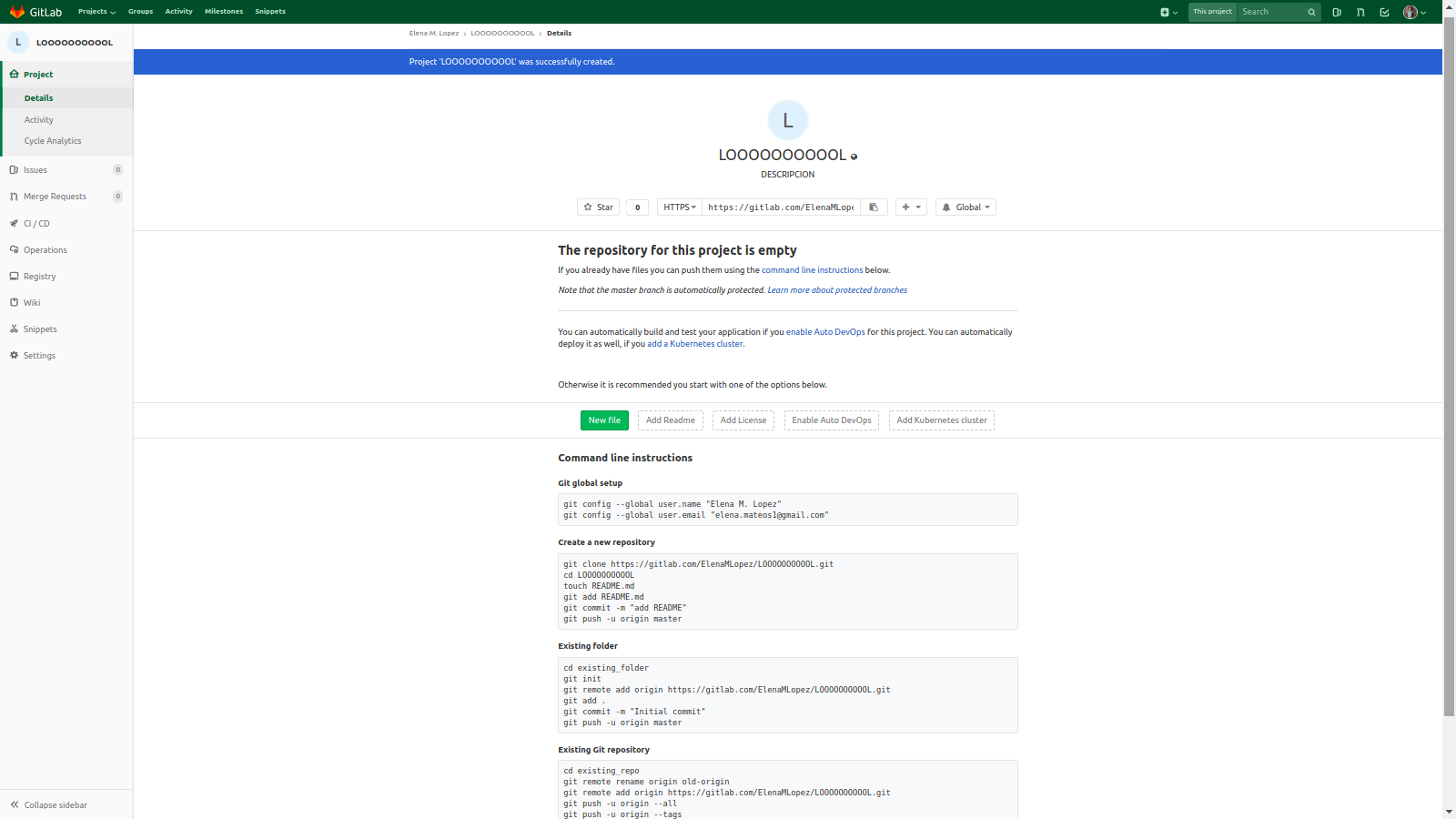This screenshot has height=819, width=1456.
Task: Click the 'git init' line under Existing folder
Action: [581, 679]
